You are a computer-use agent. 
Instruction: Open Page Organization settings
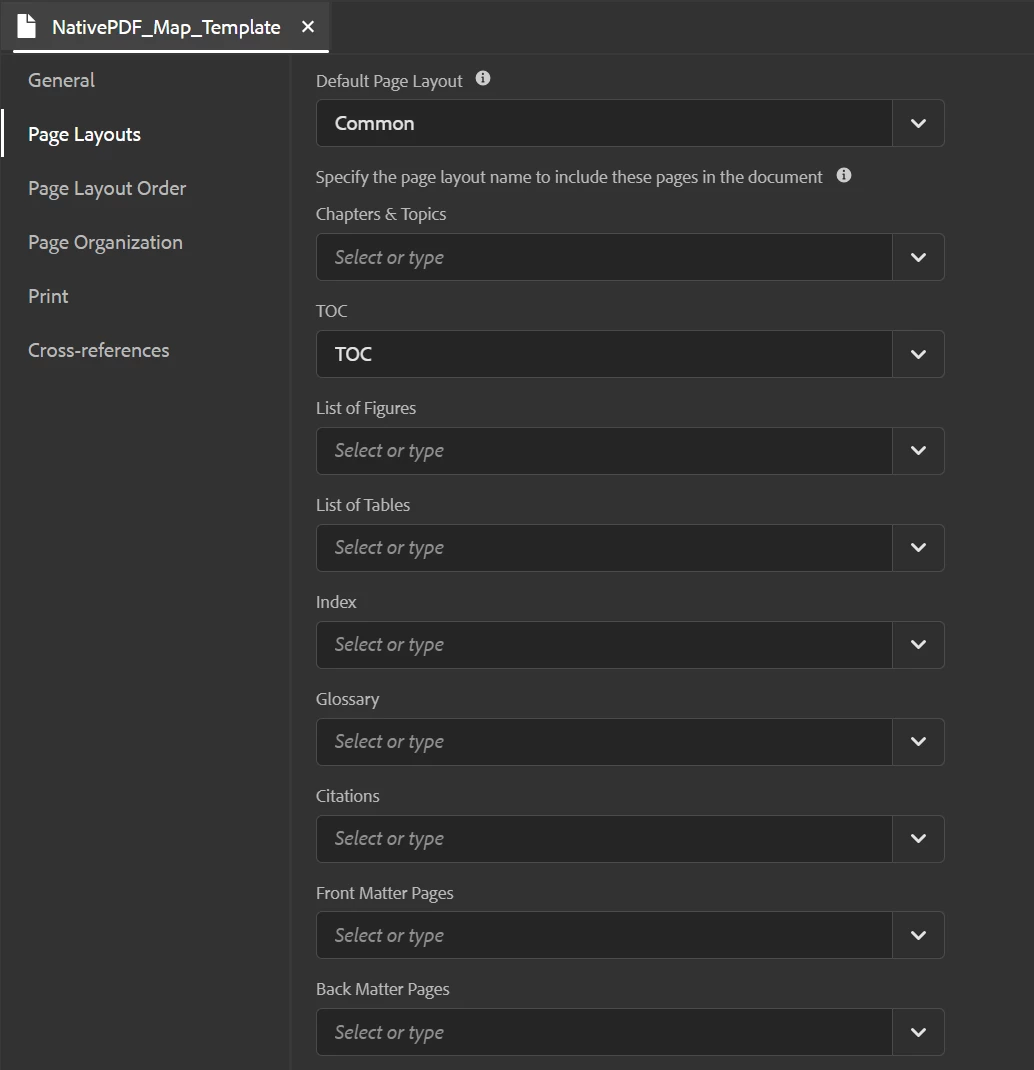coord(105,242)
